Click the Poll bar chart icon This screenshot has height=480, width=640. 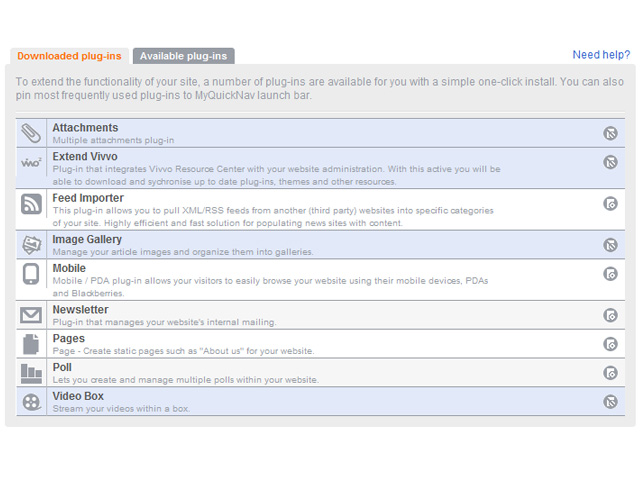click(x=31, y=373)
